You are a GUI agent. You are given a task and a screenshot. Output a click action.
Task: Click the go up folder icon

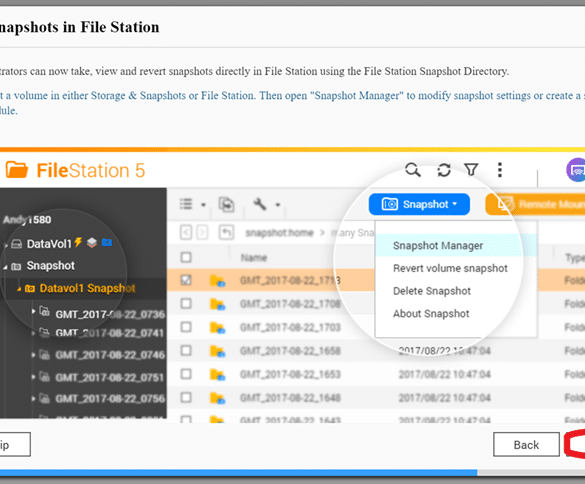[226, 232]
